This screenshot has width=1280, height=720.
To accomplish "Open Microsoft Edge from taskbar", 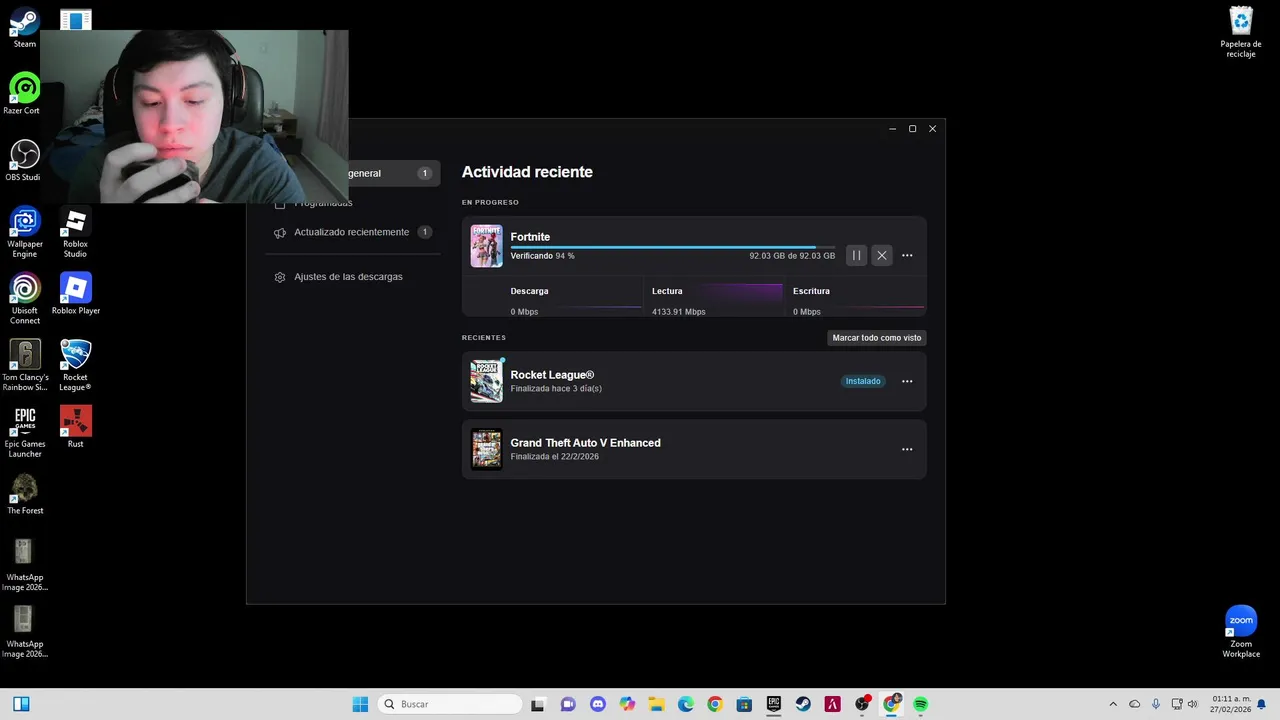I will (x=685, y=704).
